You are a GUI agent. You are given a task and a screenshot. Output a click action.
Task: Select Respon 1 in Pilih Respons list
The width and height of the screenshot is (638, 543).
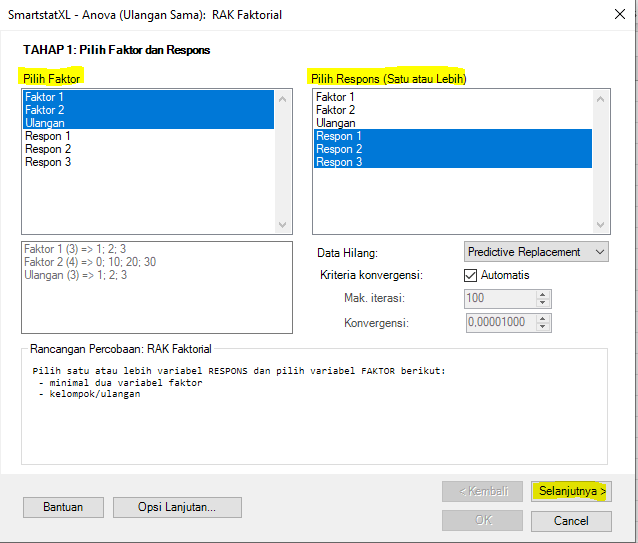point(339,136)
